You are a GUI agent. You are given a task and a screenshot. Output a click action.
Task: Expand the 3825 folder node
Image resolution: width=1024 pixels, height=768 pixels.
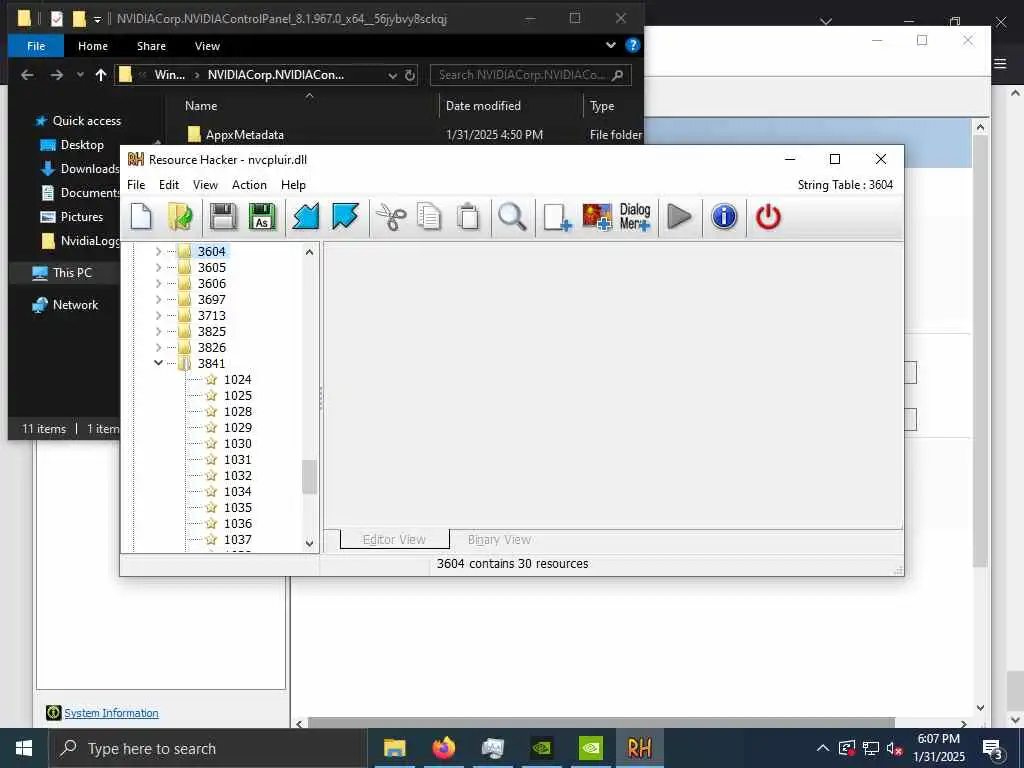pos(158,331)
